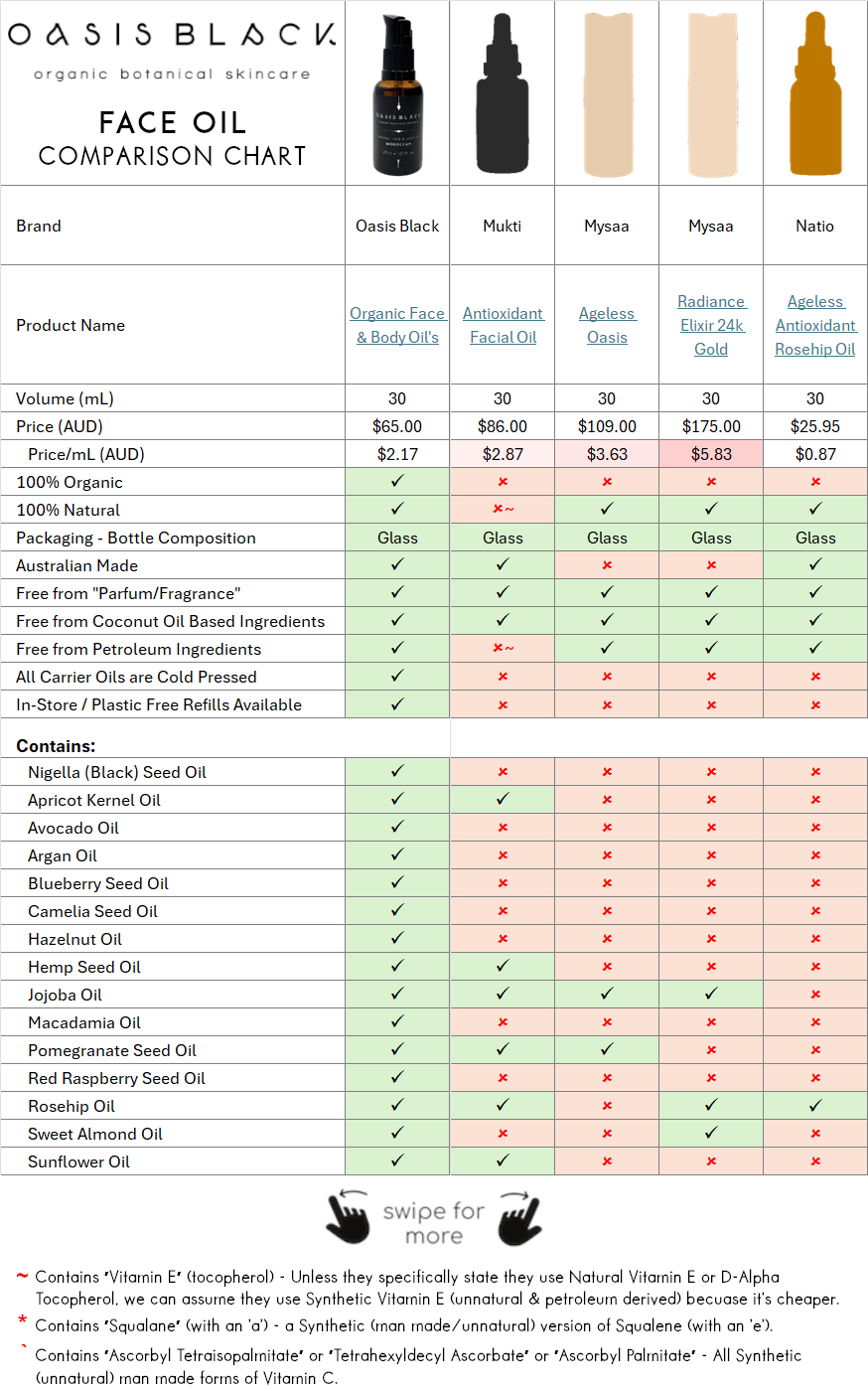Open the Ageless Oasis link
This screenshot has width=868, height=1391.
(x=606, y=325)
